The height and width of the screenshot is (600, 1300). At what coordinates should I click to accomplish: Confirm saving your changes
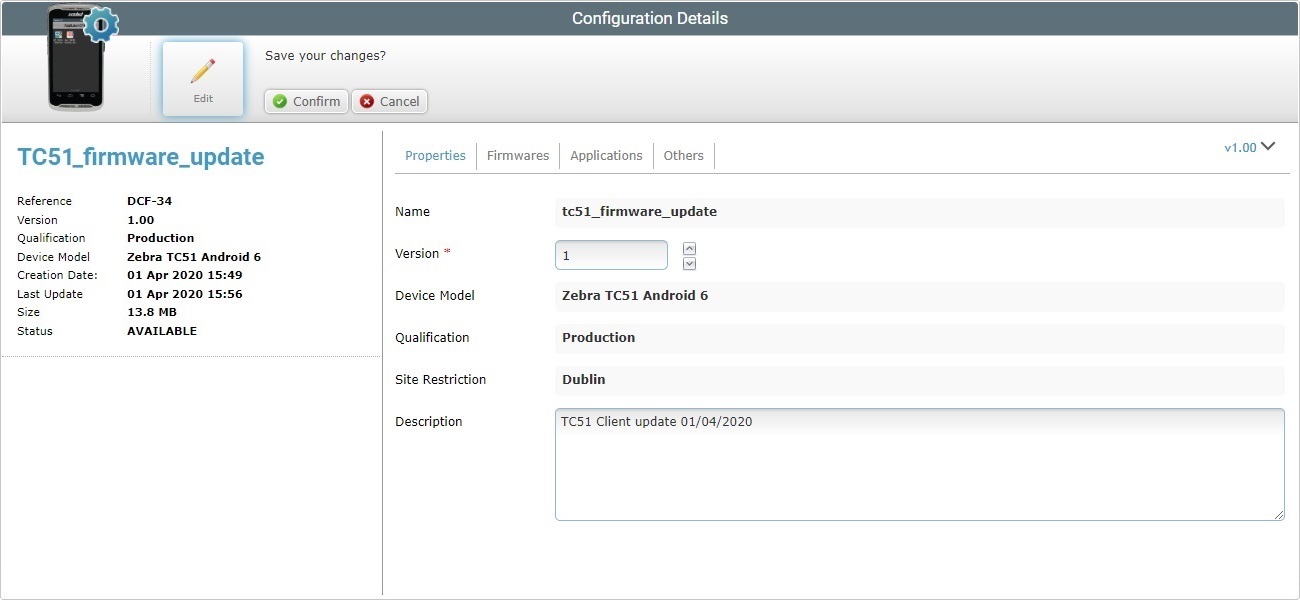coord(305,101)
